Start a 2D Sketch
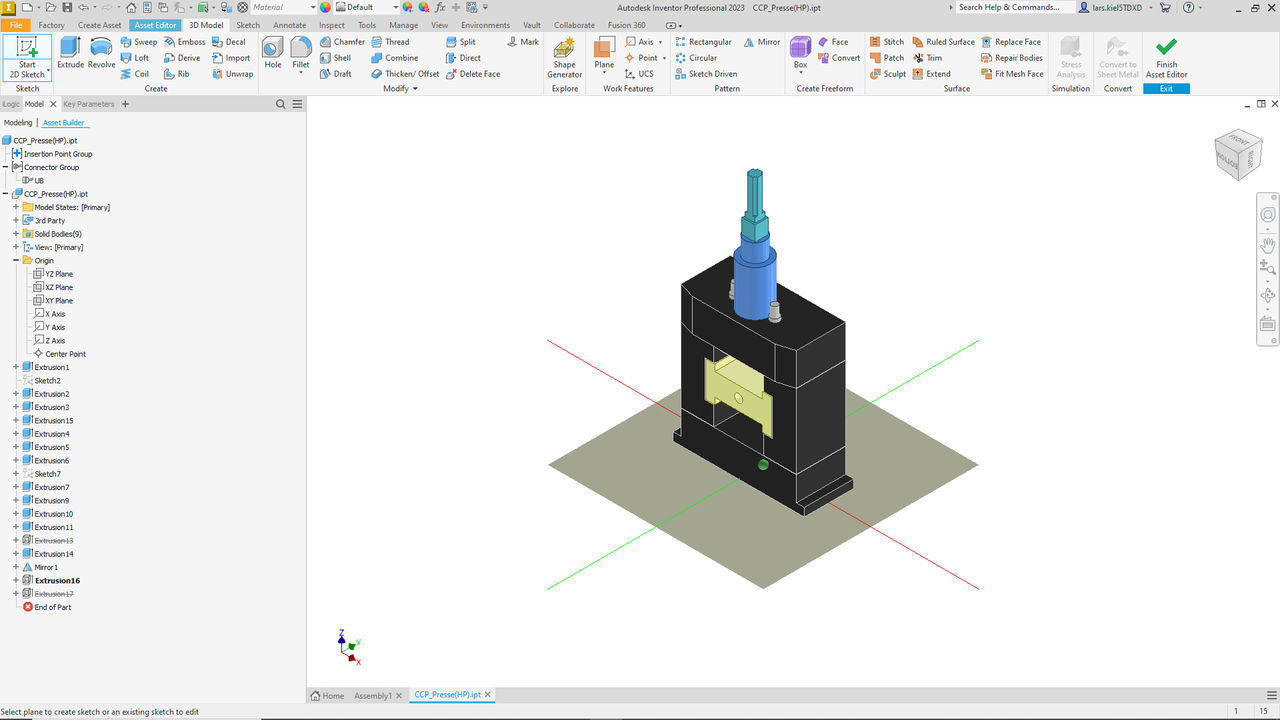The image size is (1280, 720). pos(27,57)
